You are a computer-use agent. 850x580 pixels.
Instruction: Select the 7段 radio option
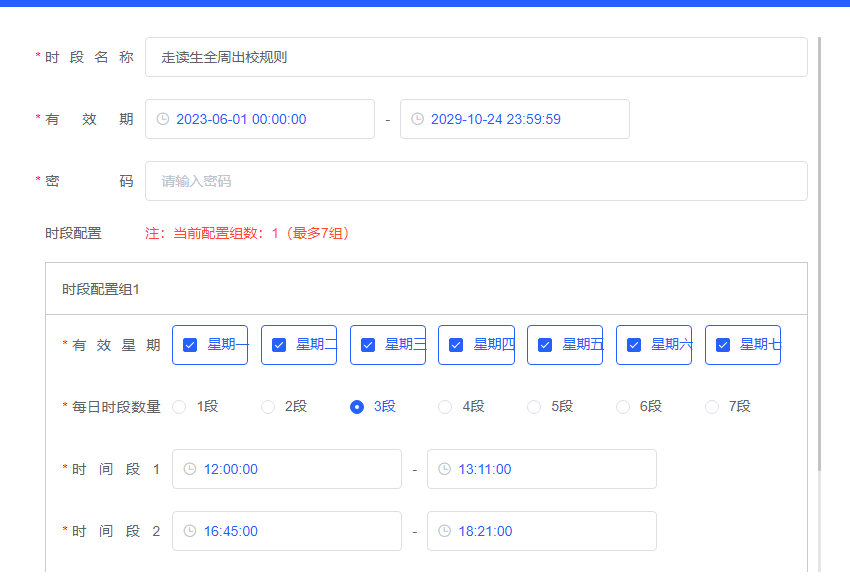(712, 407)
